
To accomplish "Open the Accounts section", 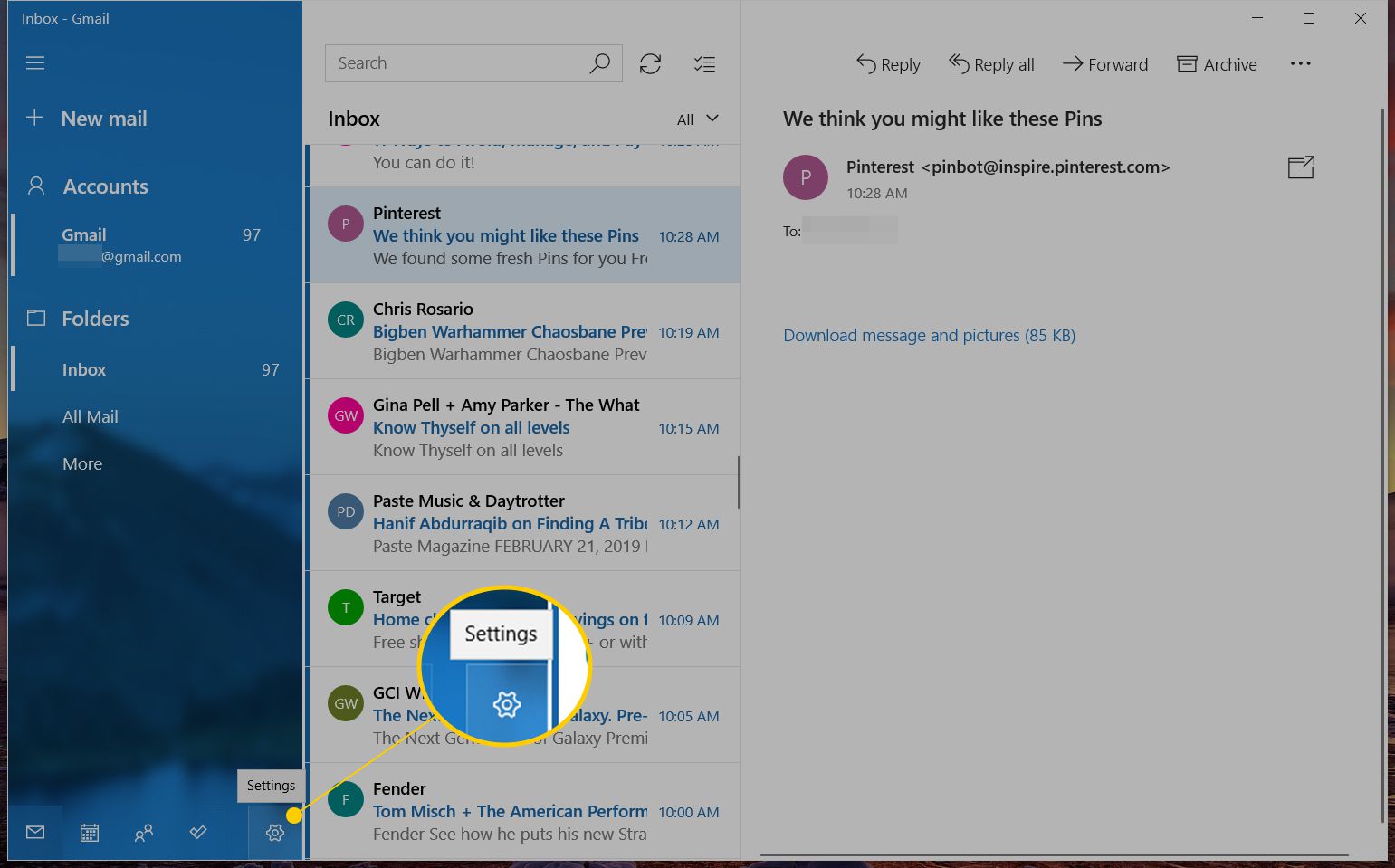I will (105, 186).
